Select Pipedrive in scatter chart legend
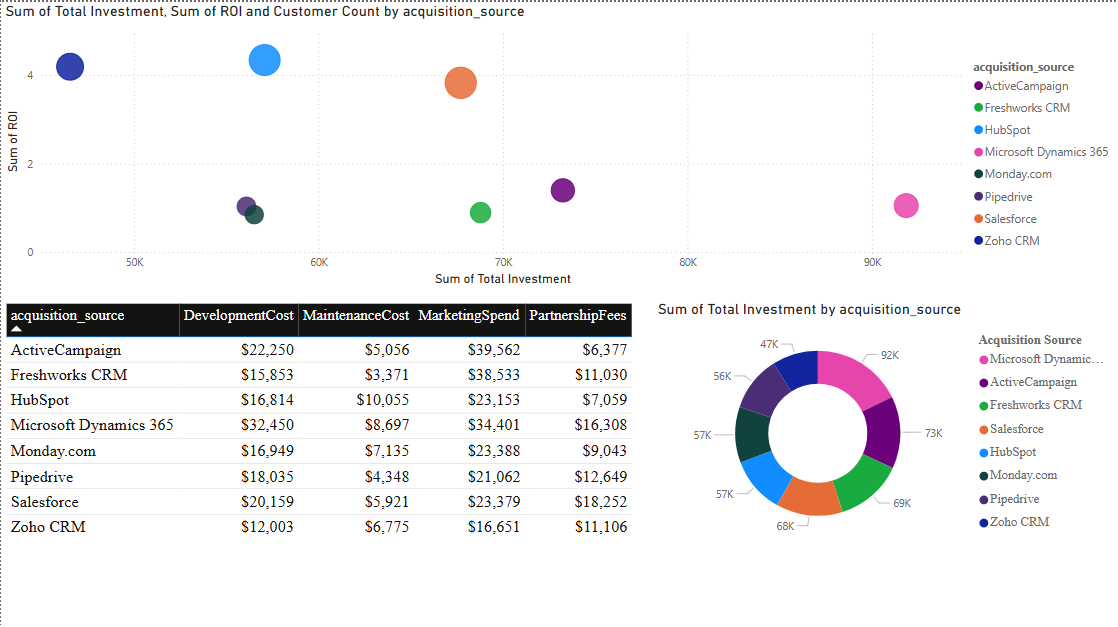 [1003, 197]
